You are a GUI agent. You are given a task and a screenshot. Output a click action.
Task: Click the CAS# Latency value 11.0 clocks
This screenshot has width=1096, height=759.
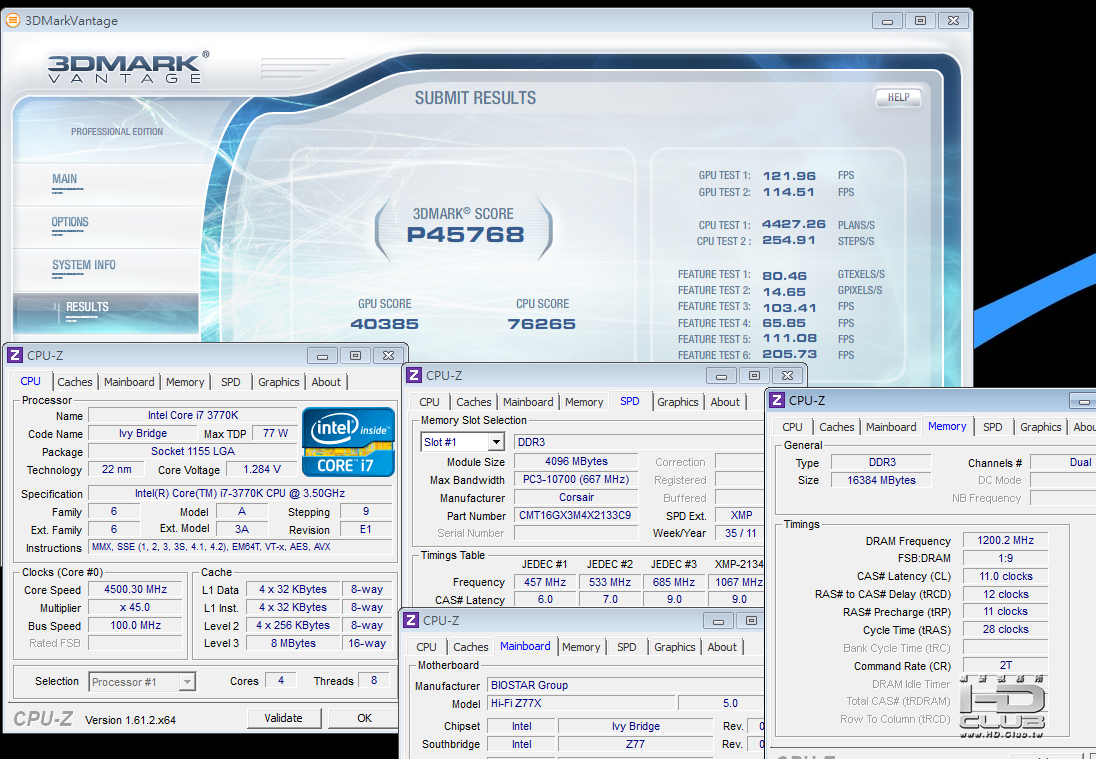1005,577
